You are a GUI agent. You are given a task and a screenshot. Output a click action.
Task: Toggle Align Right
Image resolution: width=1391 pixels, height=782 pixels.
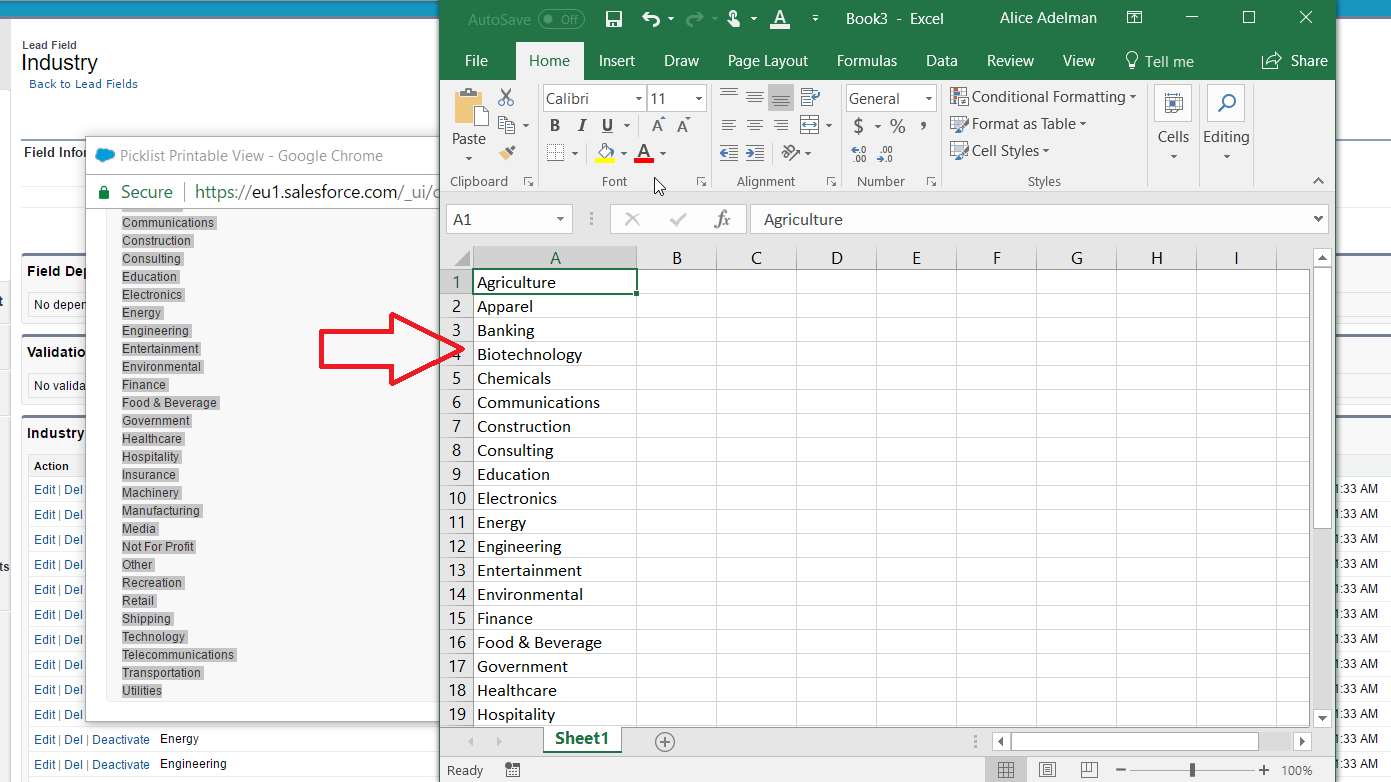[781, 125]
